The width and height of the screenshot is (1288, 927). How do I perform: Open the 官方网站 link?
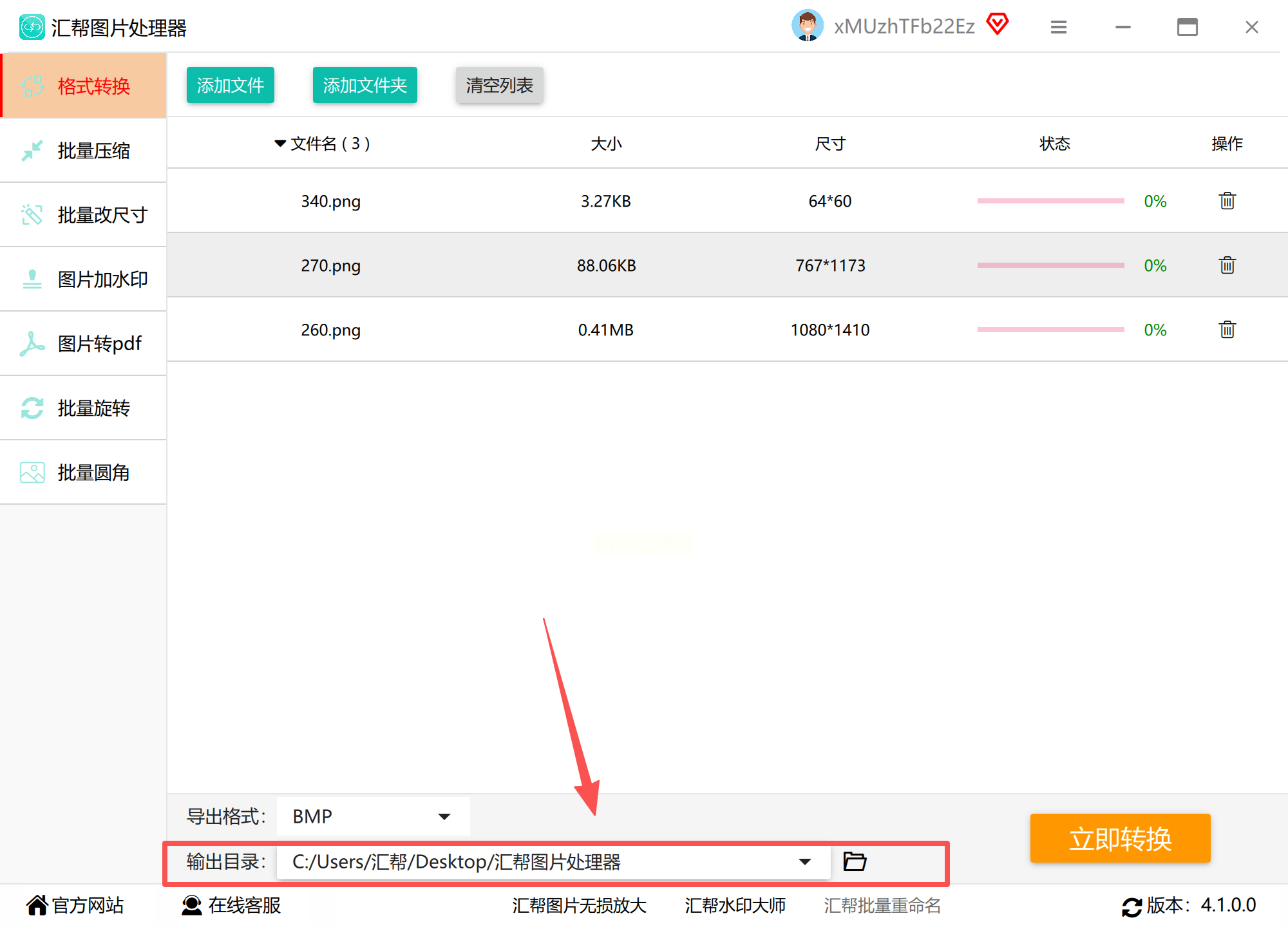[x=75, y=905]
